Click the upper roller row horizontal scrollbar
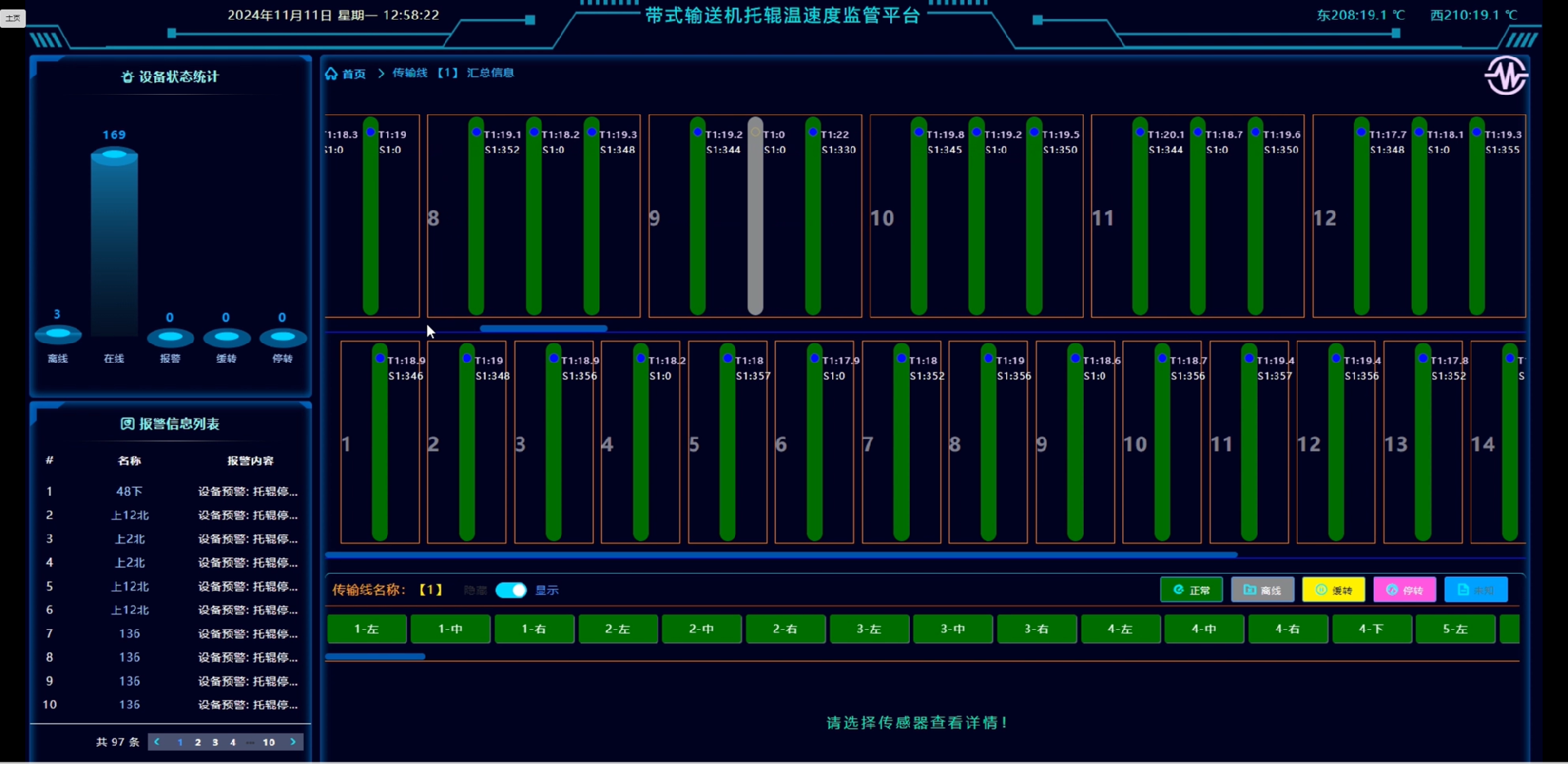Screen dimensions: 1568x764 pos(543,328)
